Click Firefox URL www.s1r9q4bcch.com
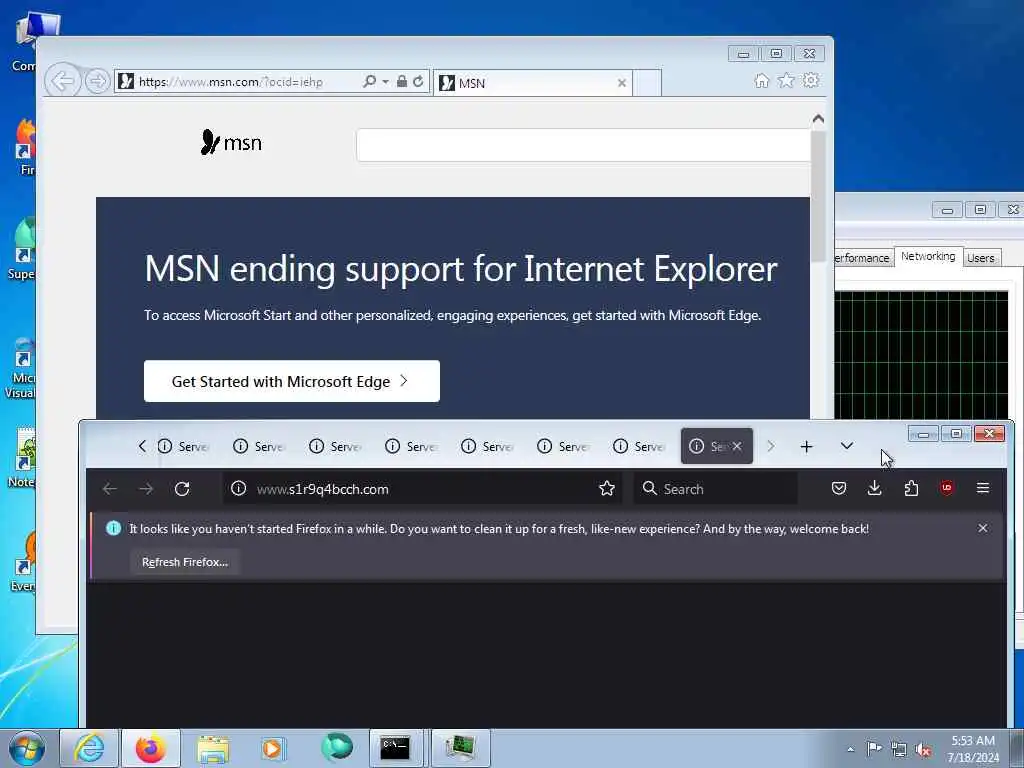Screen dimensions: 1024x768 323,489
